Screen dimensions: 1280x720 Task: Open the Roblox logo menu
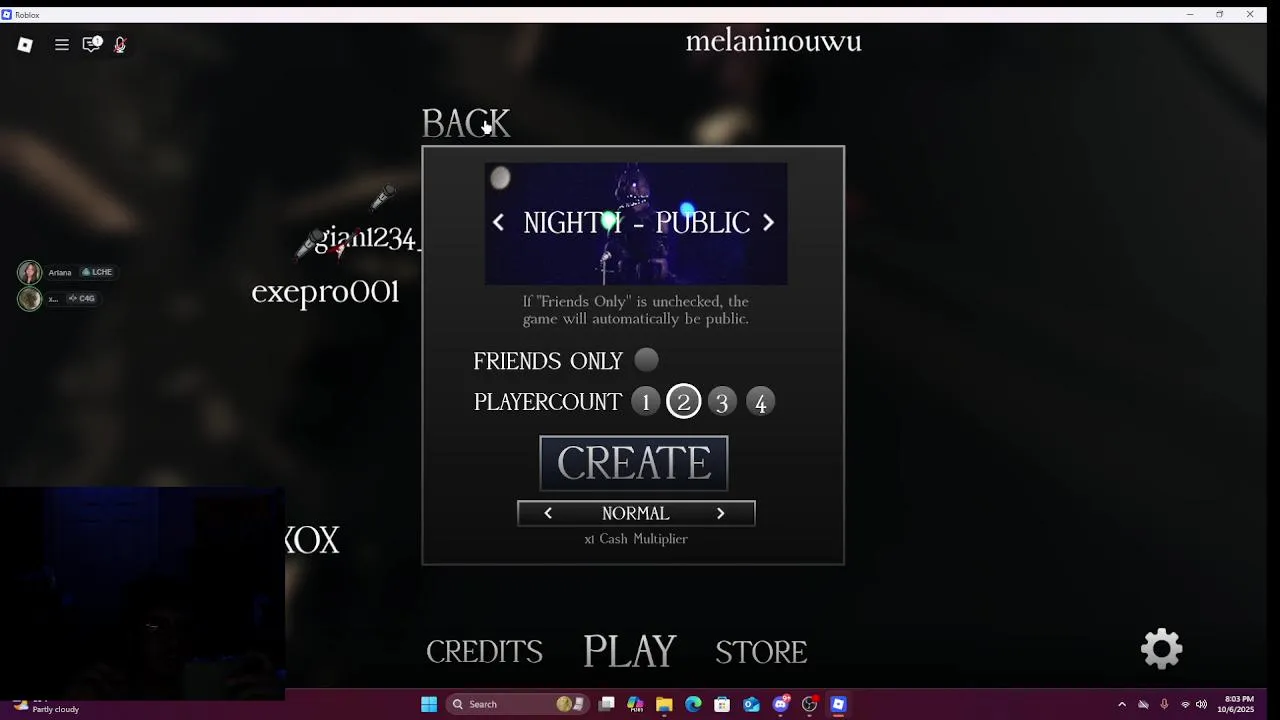25,44
